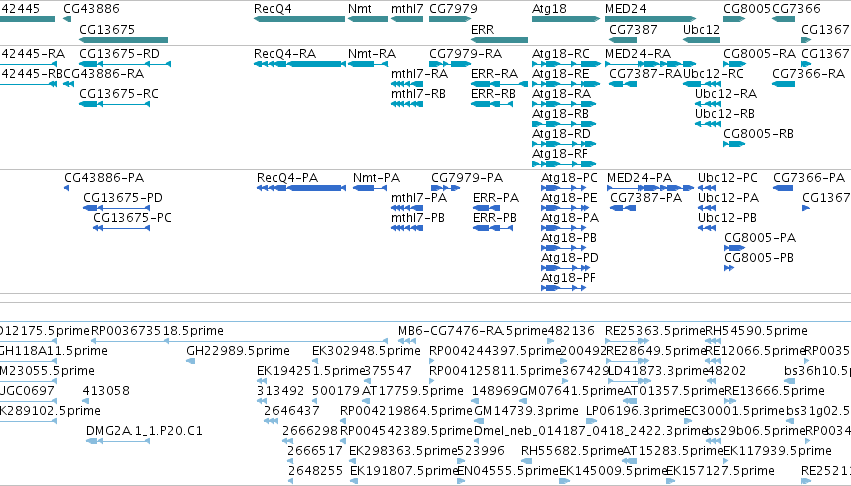Click the Ubc12 gene label

tap(701, 29)
